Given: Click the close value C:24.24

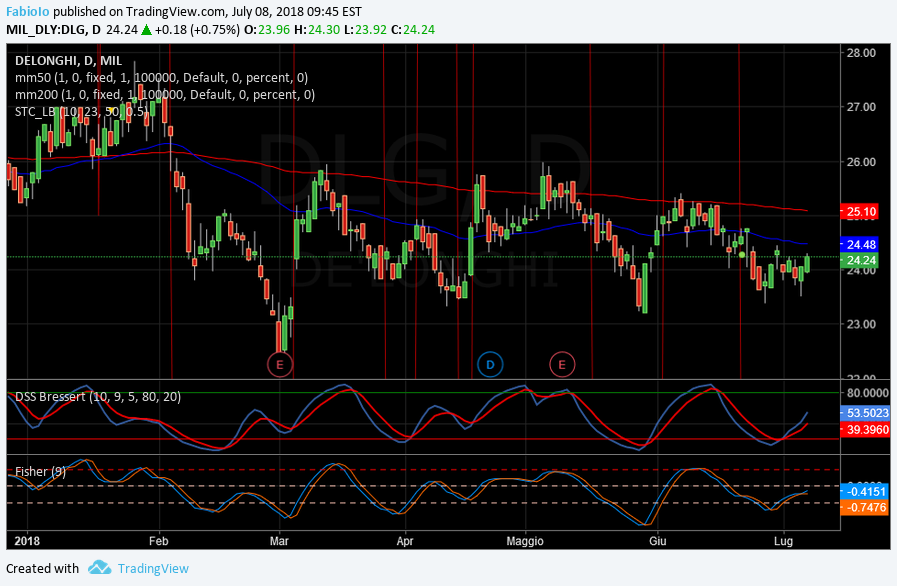Looking at the screenshot, I should pyautogui.click(x=413, y=29).
